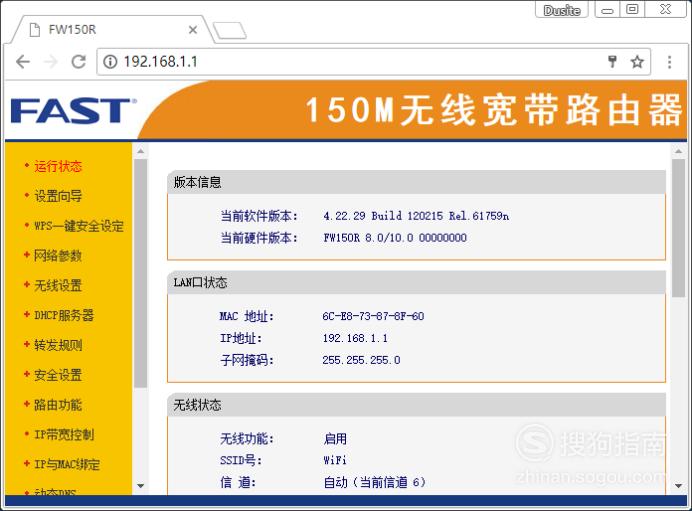Click the 无线功能 label
The image size is (692, 511).
tap(247, 439)
